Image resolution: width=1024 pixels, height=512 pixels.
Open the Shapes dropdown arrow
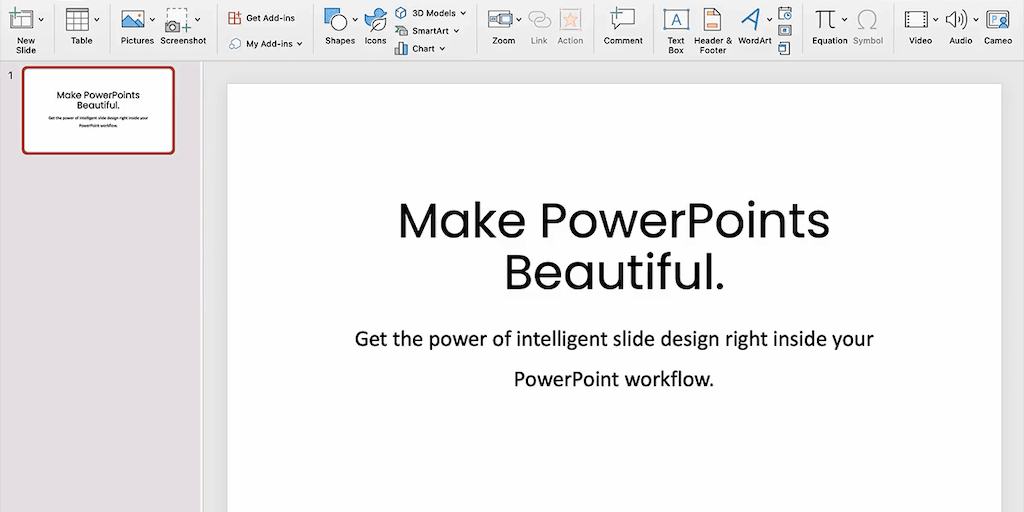355,19
